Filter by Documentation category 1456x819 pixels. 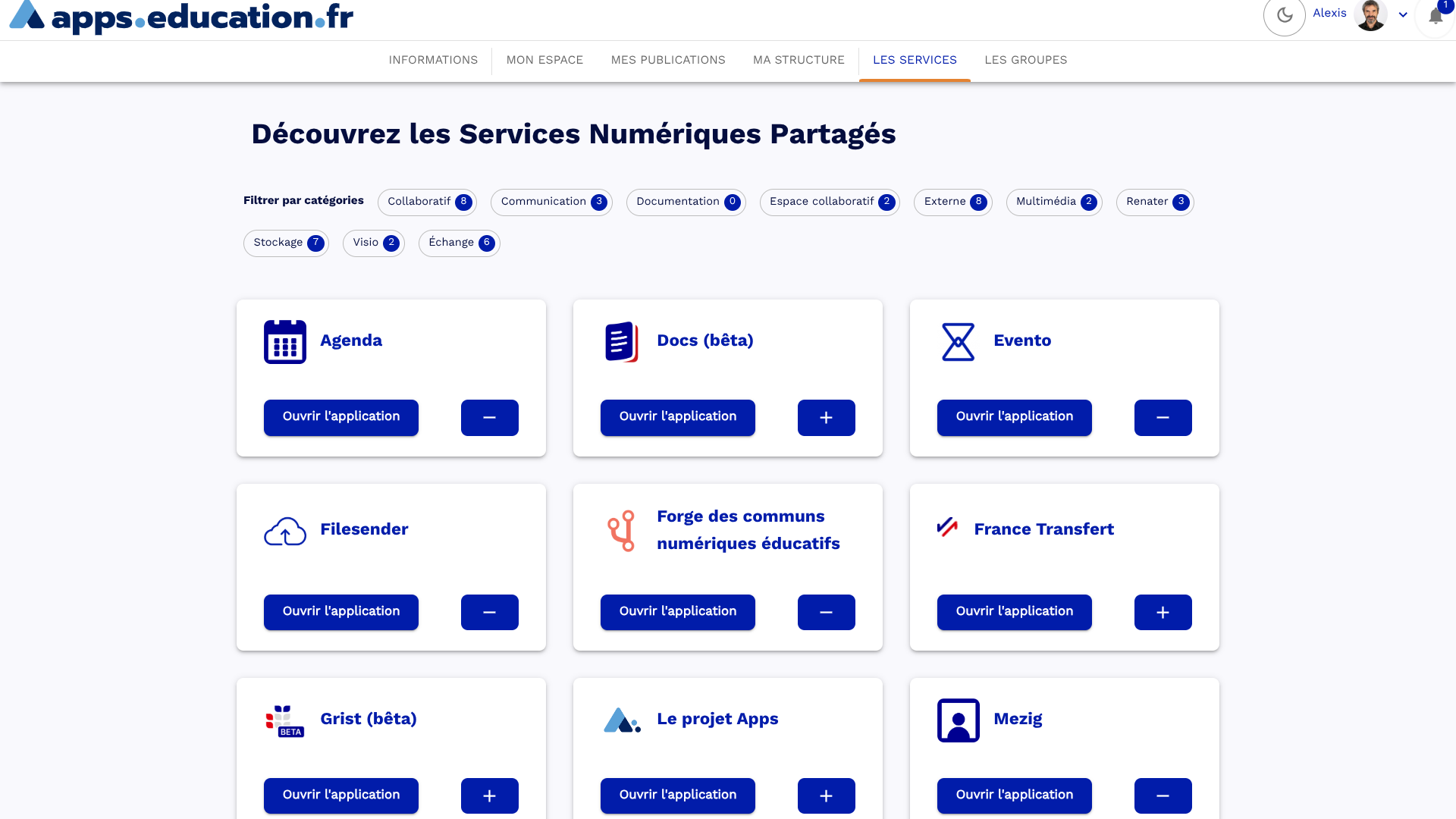[x=686, y=202]
